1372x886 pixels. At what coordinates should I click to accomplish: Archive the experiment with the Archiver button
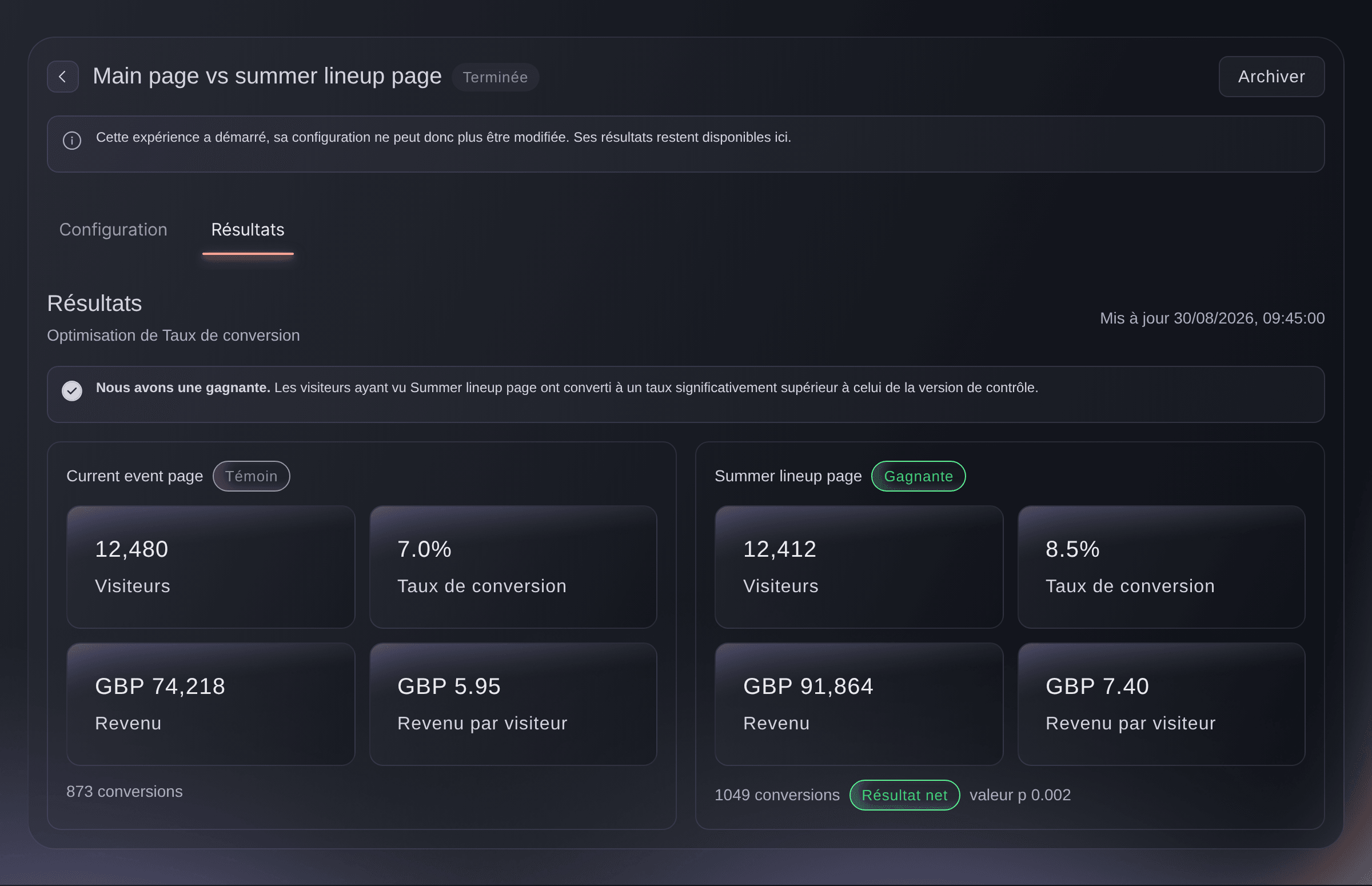1271,77
